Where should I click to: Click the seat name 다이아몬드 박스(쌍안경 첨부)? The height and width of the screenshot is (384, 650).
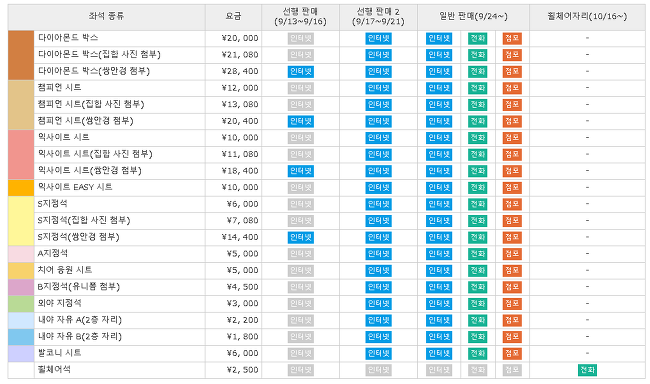[x=94, y=71]
